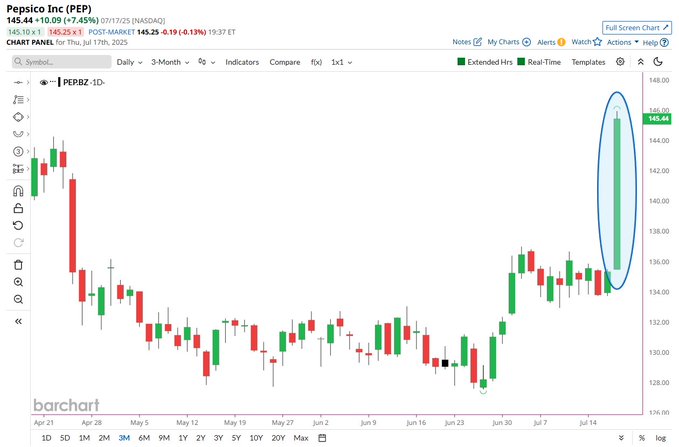679x447 pixels.
Task: Toggle lock drawings padlock
Action: [18, 208]
